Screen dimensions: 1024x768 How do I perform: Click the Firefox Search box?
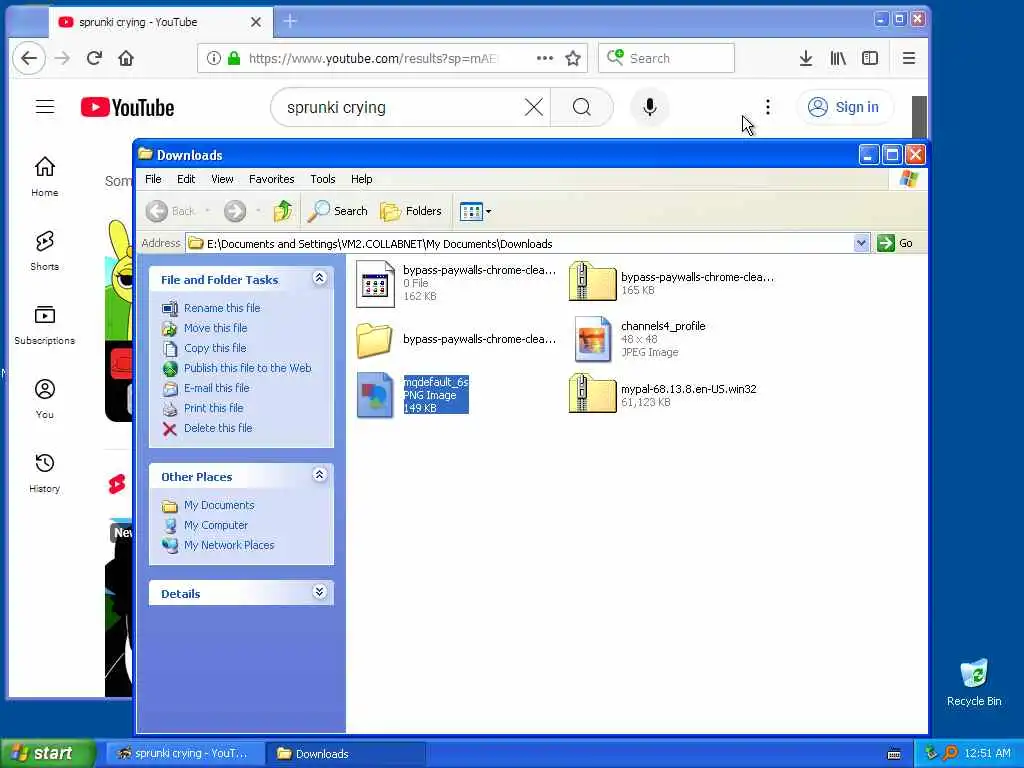(666, 58)
